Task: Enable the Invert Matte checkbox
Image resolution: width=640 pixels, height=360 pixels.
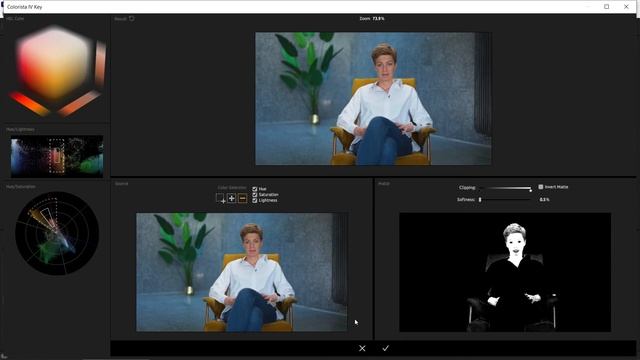Action: pyautogui.click(x=541, y=187)
